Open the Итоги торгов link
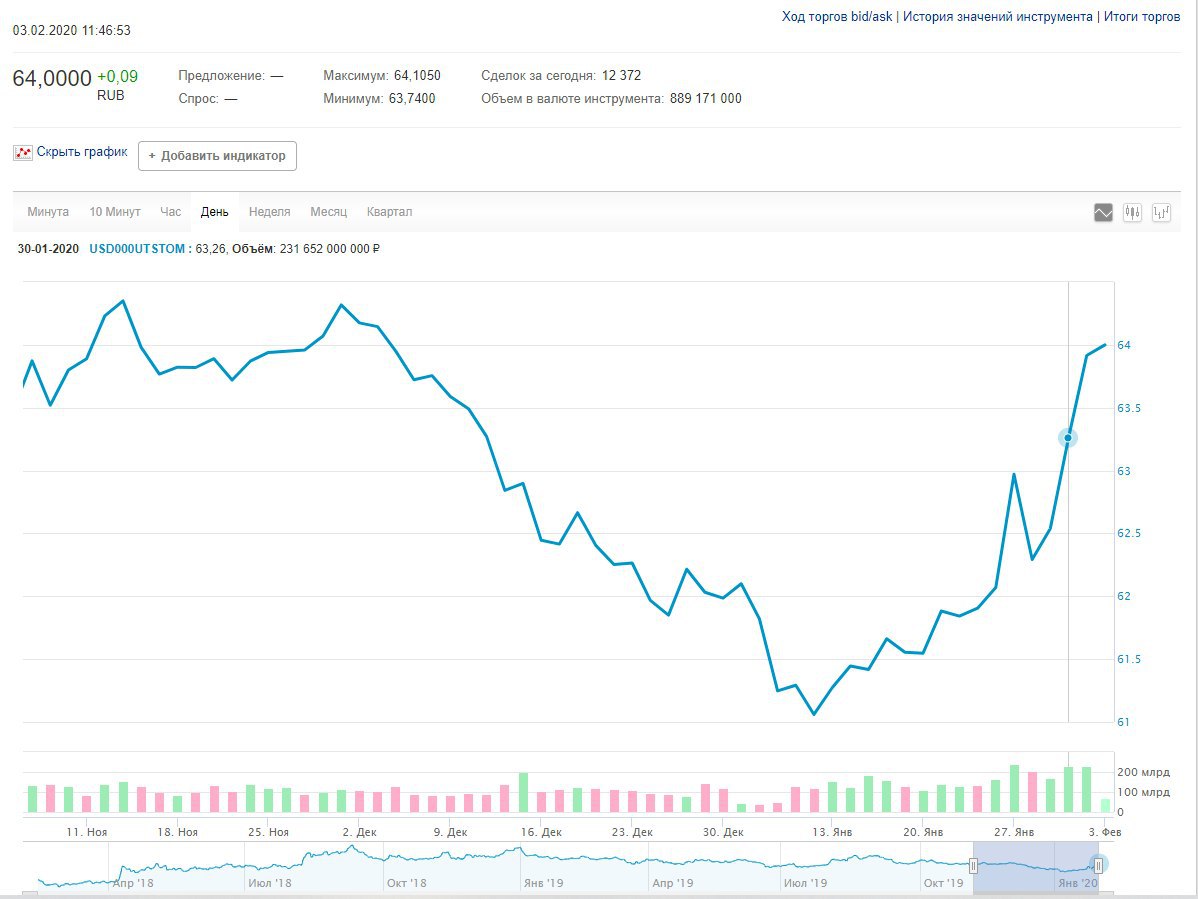Image resolution: width=1198 pixels, height=899 pixels. pyautogui.click(x=1141, y=17)
